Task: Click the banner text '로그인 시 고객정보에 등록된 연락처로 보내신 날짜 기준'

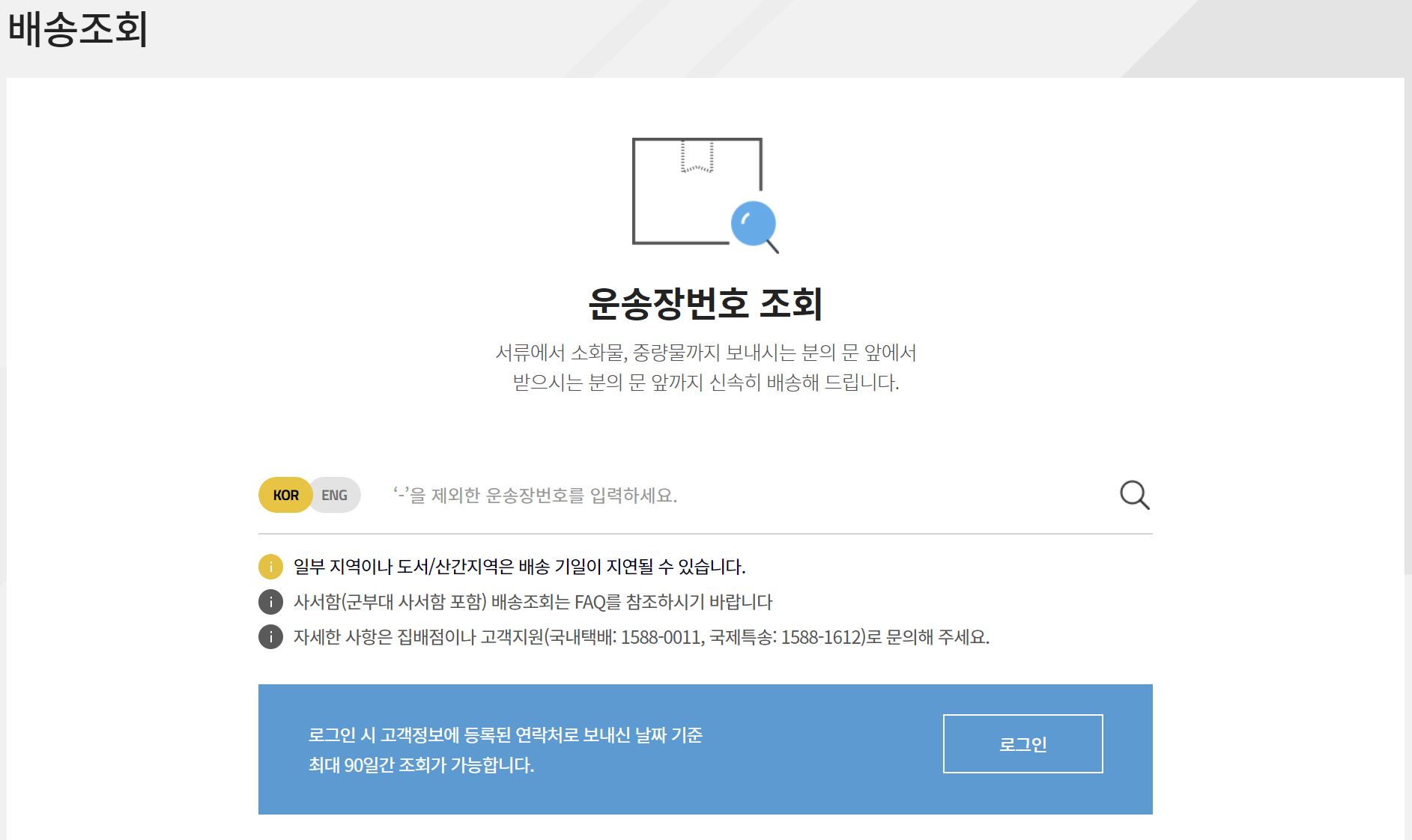Action: pyautogui.click(x=506, y=735)
